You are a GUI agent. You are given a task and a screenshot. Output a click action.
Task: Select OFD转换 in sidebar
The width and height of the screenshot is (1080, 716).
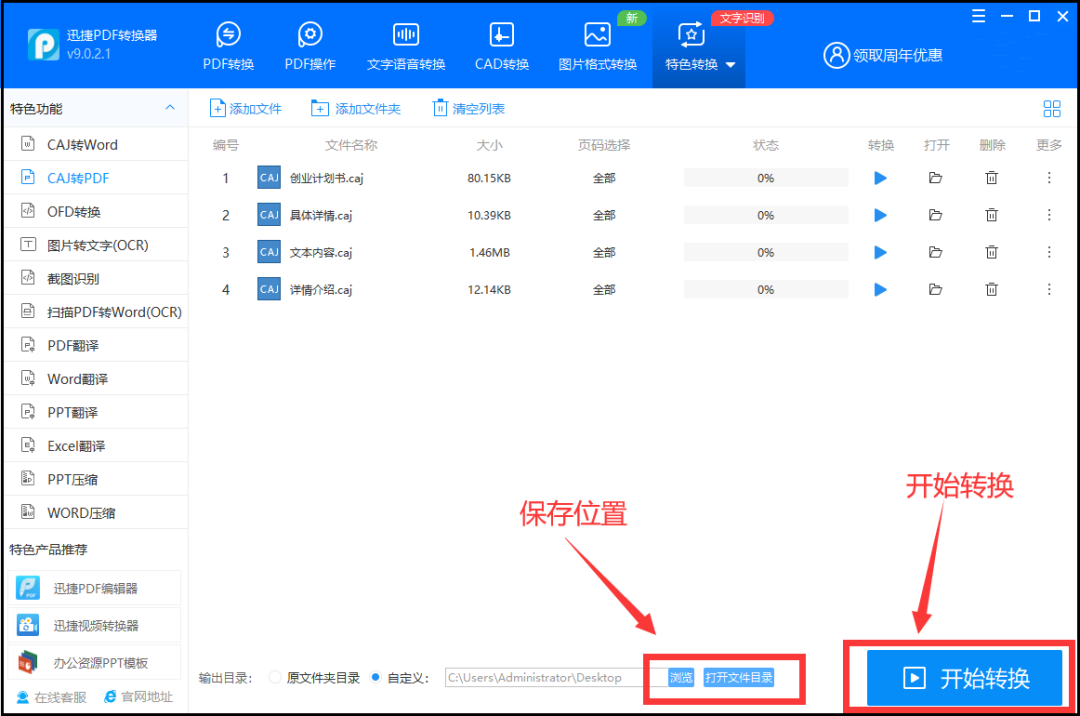(x=96, y=211)
